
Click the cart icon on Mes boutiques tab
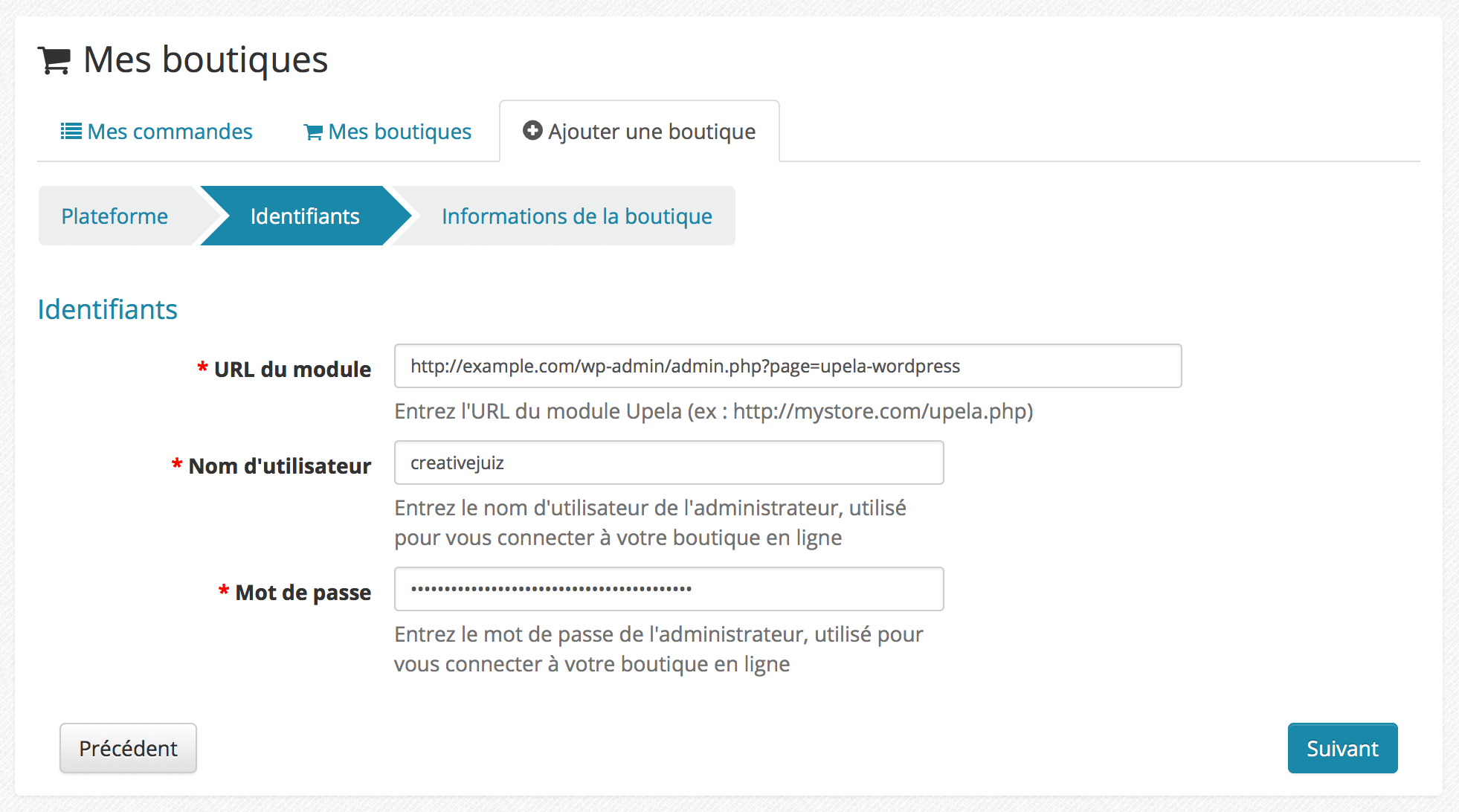click(x=313, y=132)
